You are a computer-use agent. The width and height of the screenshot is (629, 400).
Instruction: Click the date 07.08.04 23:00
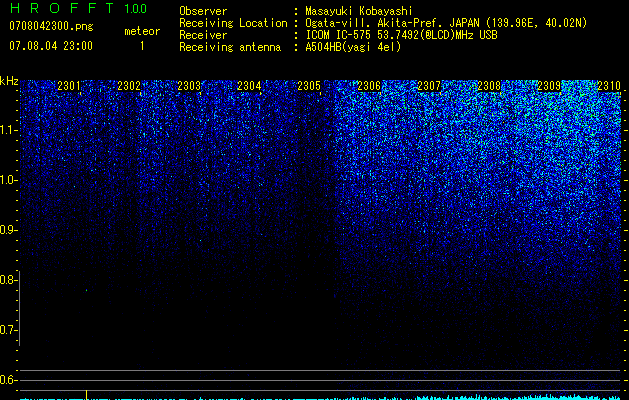51,46
